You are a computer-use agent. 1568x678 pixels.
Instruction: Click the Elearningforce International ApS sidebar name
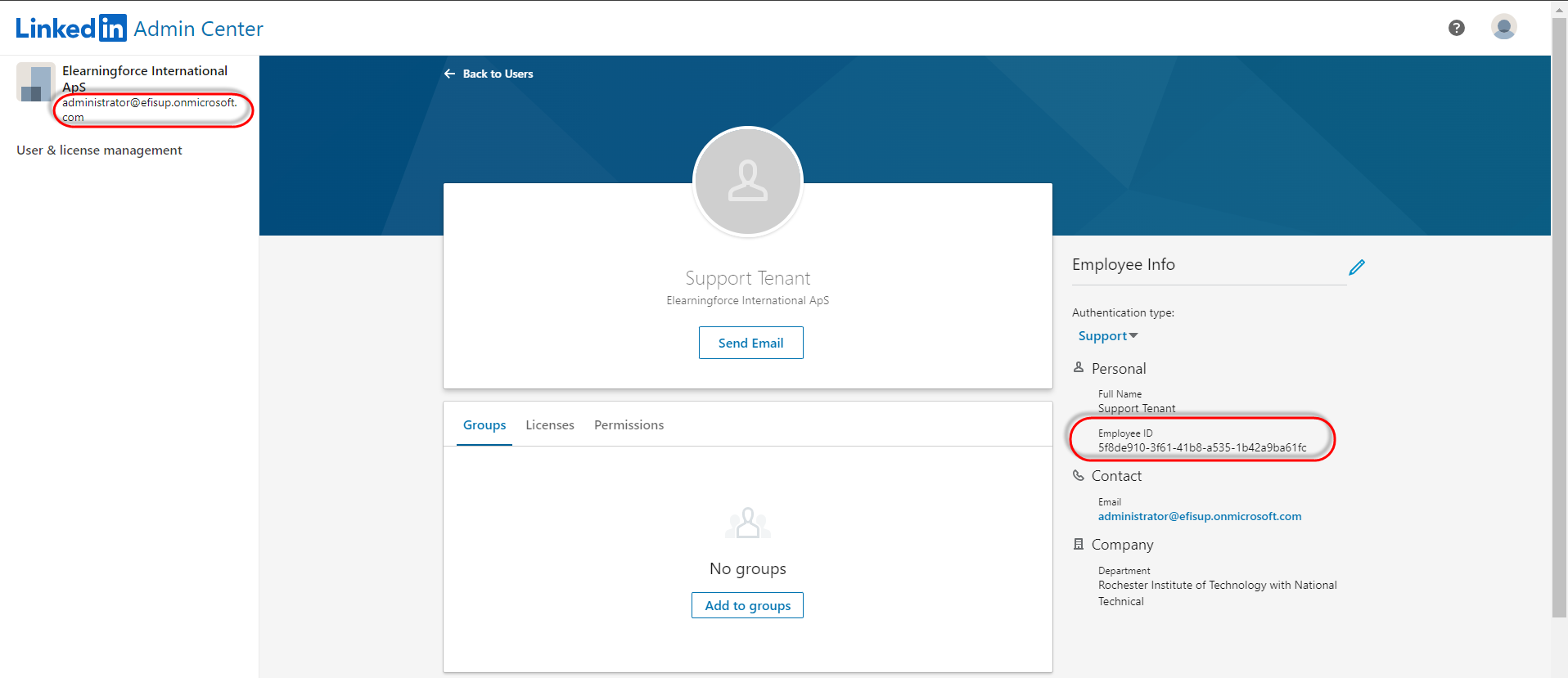145,79
